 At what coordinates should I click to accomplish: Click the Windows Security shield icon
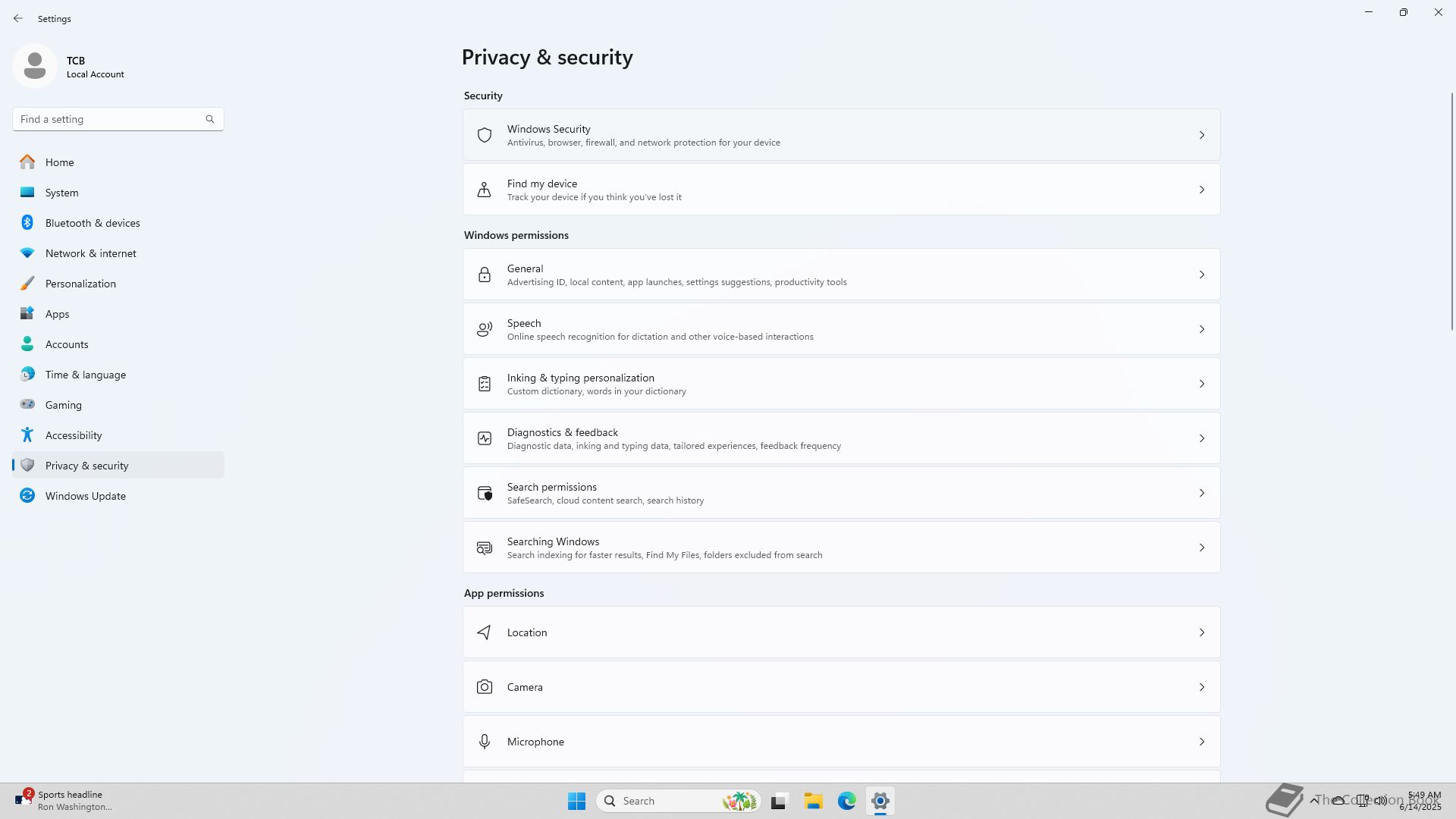point(485,135)
